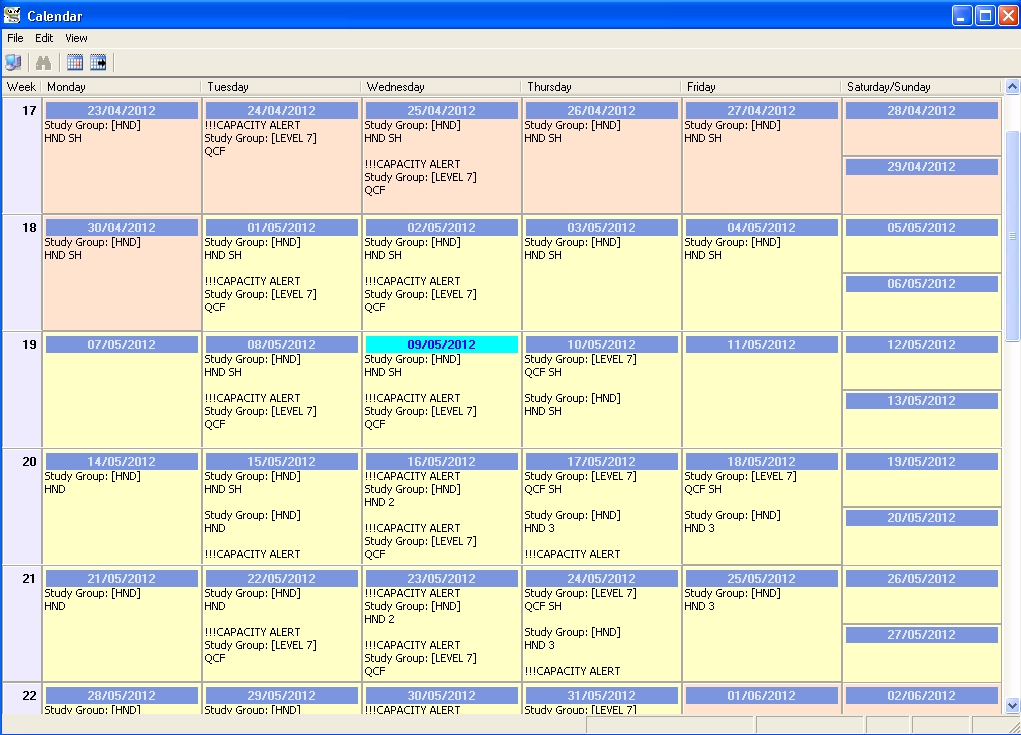The width and height of the screenshot is (1021, 735).
Task: Select the date header 01/06/2012
Action: click(761, 695)
